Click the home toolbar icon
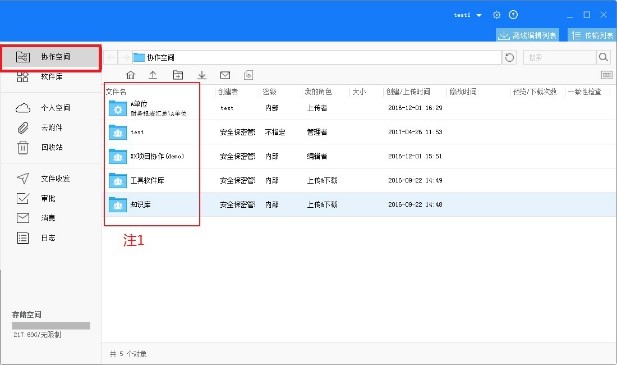This screenshot has height=365, width=617. tap(130, 75)
